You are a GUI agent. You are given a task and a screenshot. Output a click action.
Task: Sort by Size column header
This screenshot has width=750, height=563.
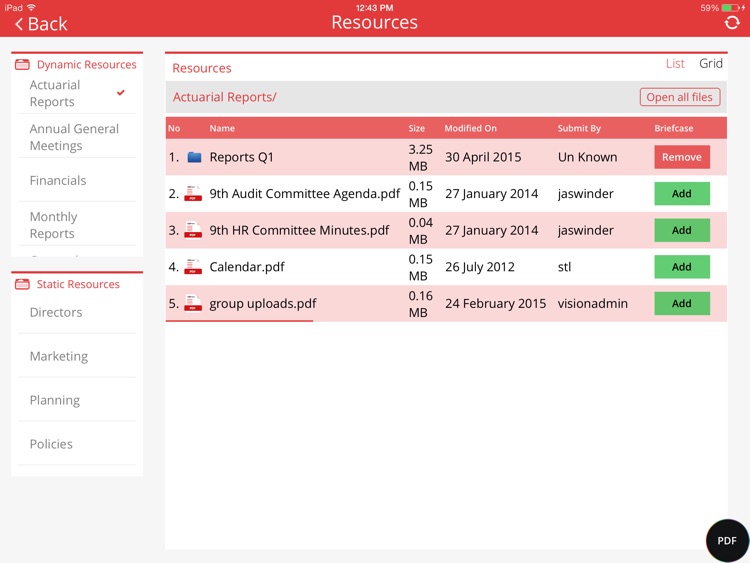[x=417, y=128]
